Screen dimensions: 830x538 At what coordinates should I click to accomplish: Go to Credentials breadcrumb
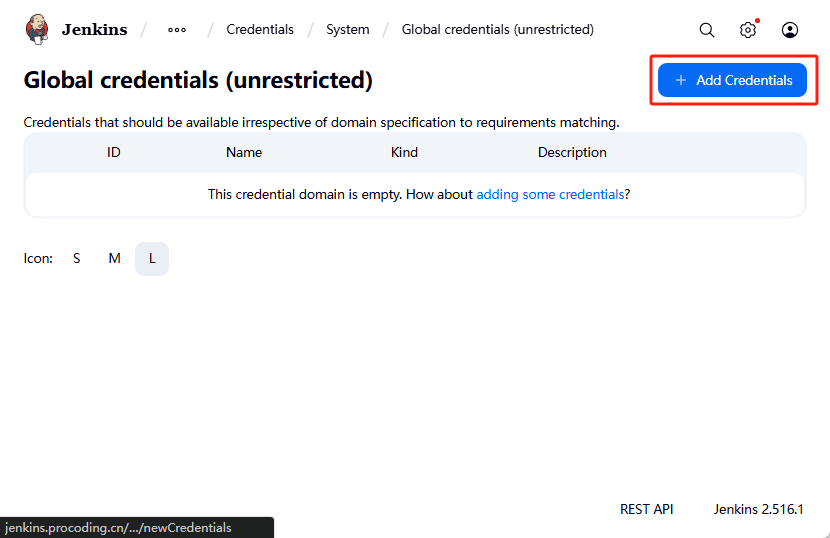click(x=260, y=30)
